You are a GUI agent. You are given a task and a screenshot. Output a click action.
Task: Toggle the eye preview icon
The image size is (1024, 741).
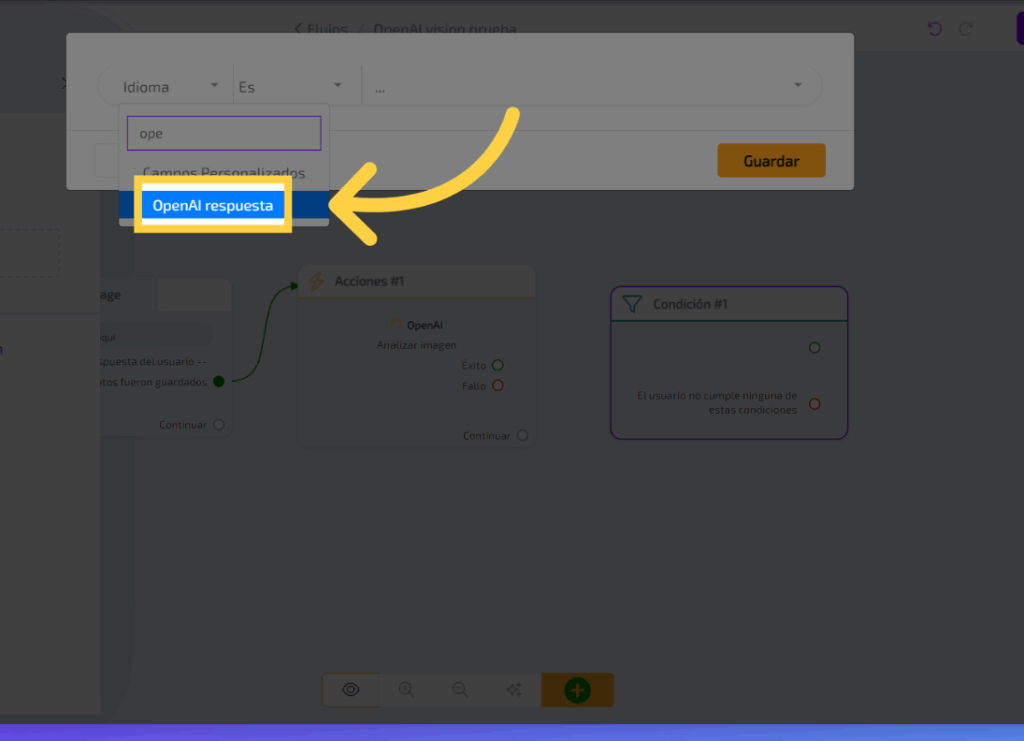(351, 690)
